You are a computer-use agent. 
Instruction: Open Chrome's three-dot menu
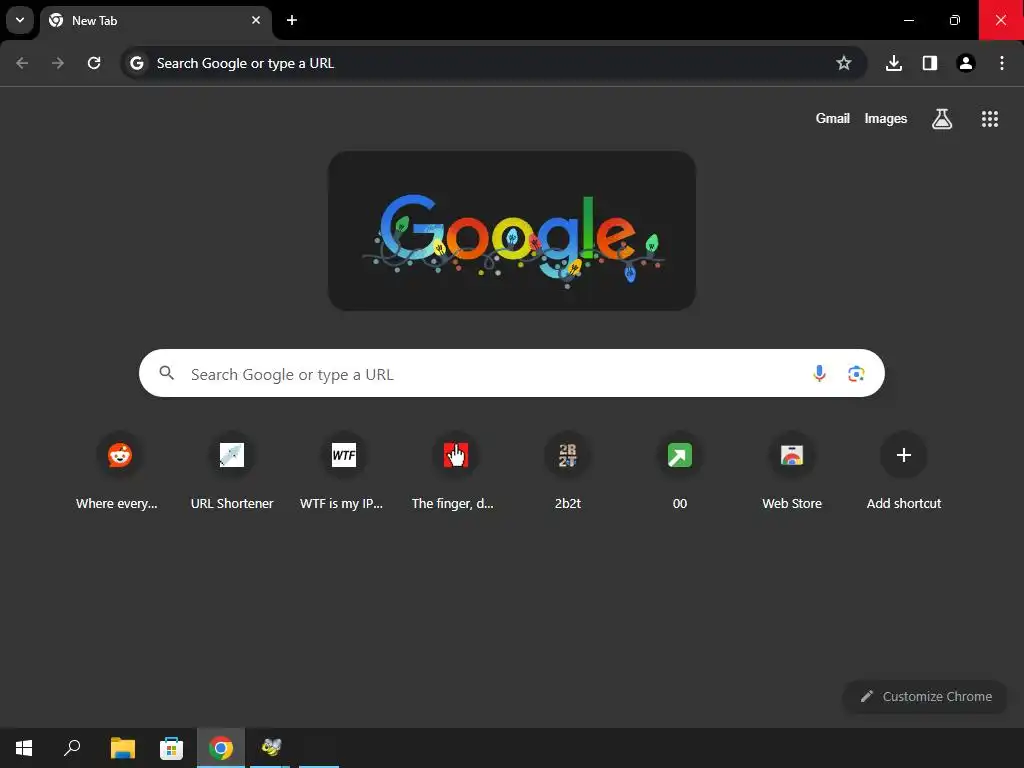click(x=1002, y=63)
